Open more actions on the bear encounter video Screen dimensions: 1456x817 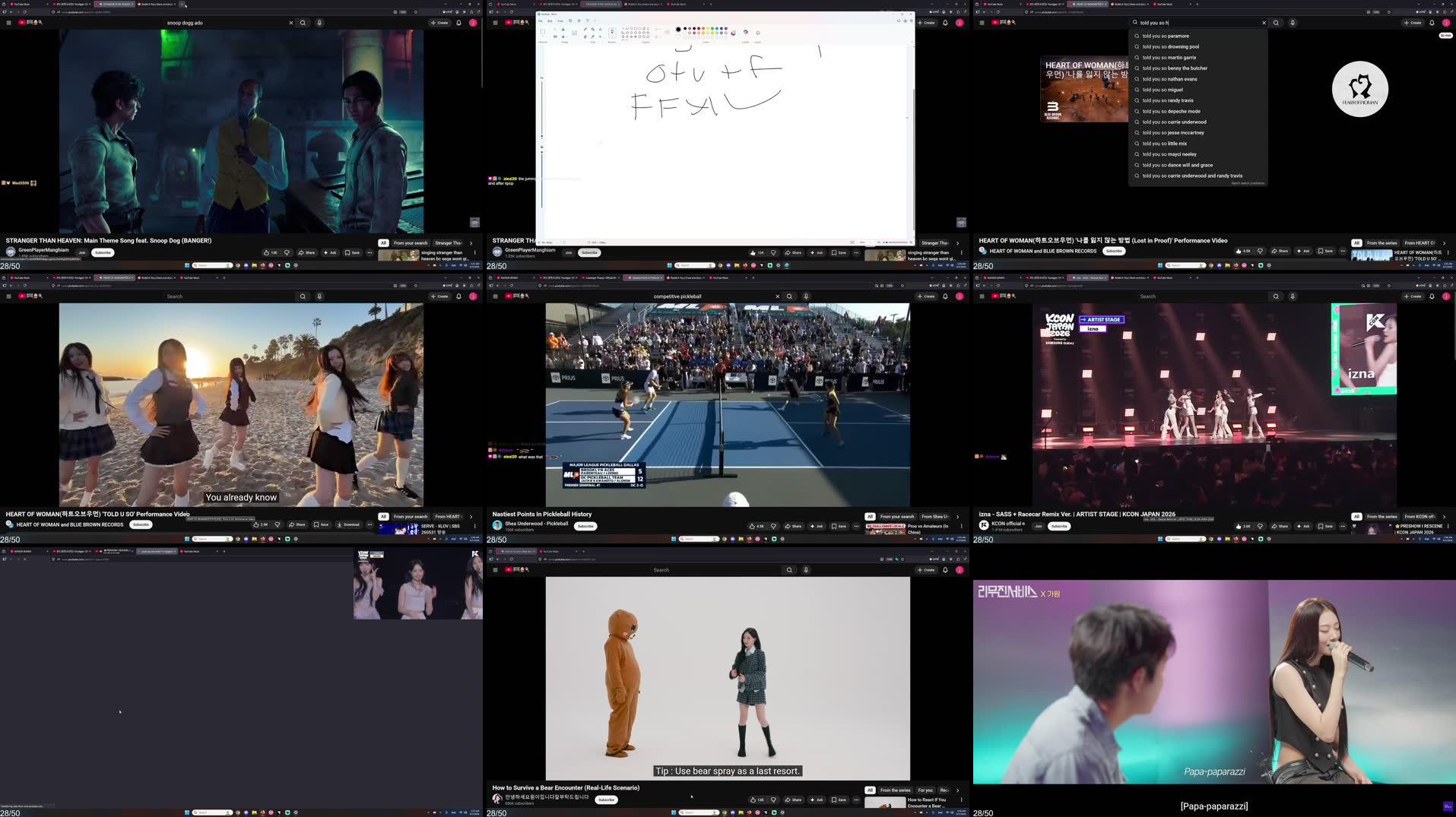tap(856, 800)
